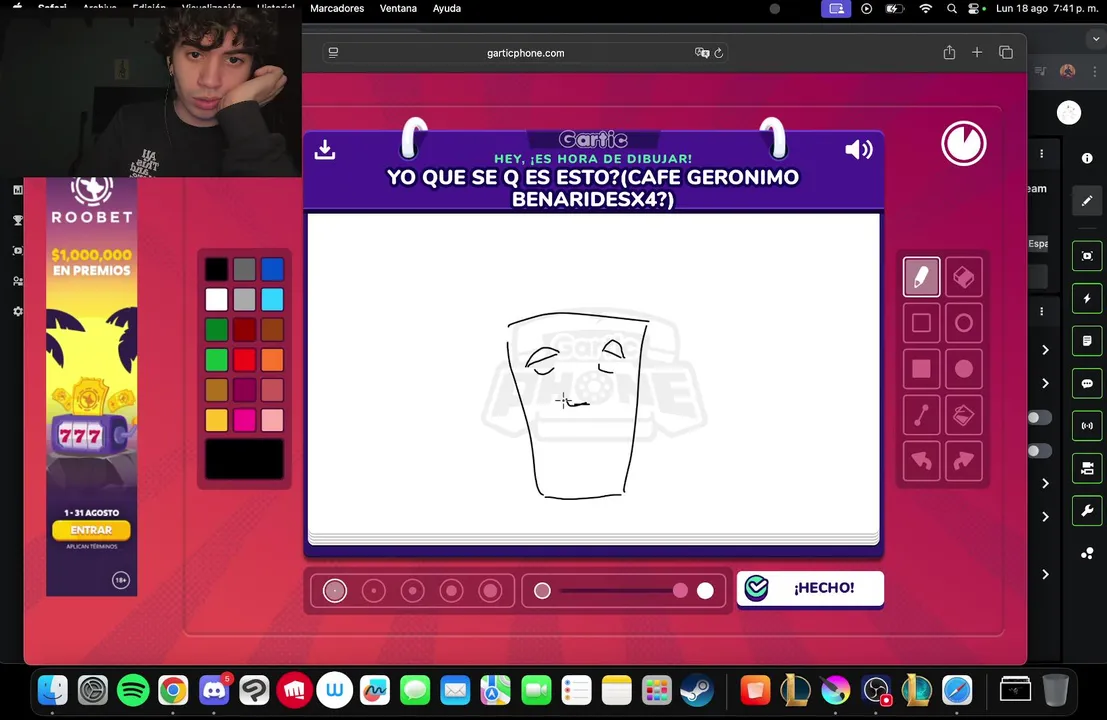Screen dimensions: 1107x720
Task: Open document notes icon in right sidebar
Action: (x=1087, y=341)
